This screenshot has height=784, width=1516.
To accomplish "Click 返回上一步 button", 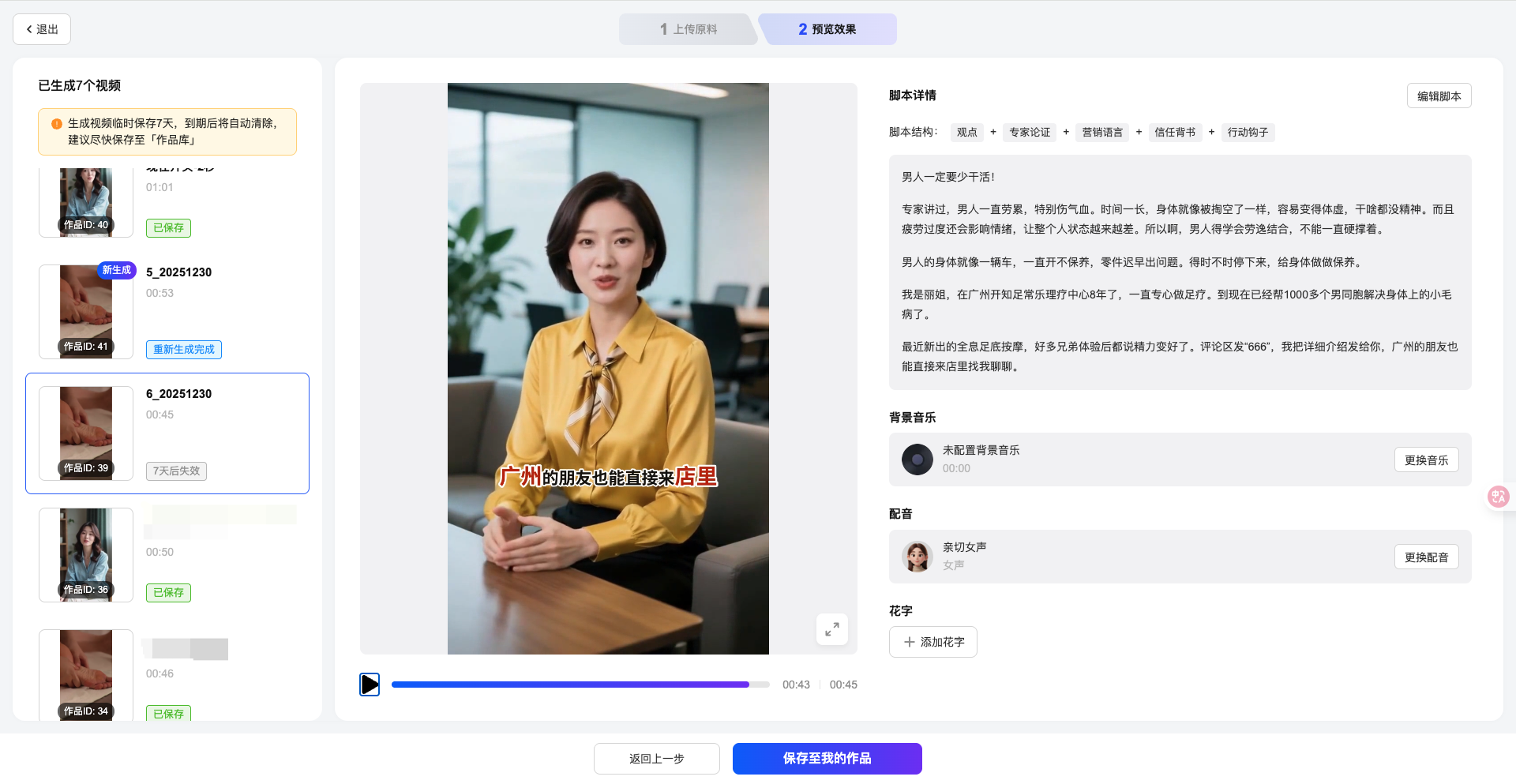I will pos(657,759).
